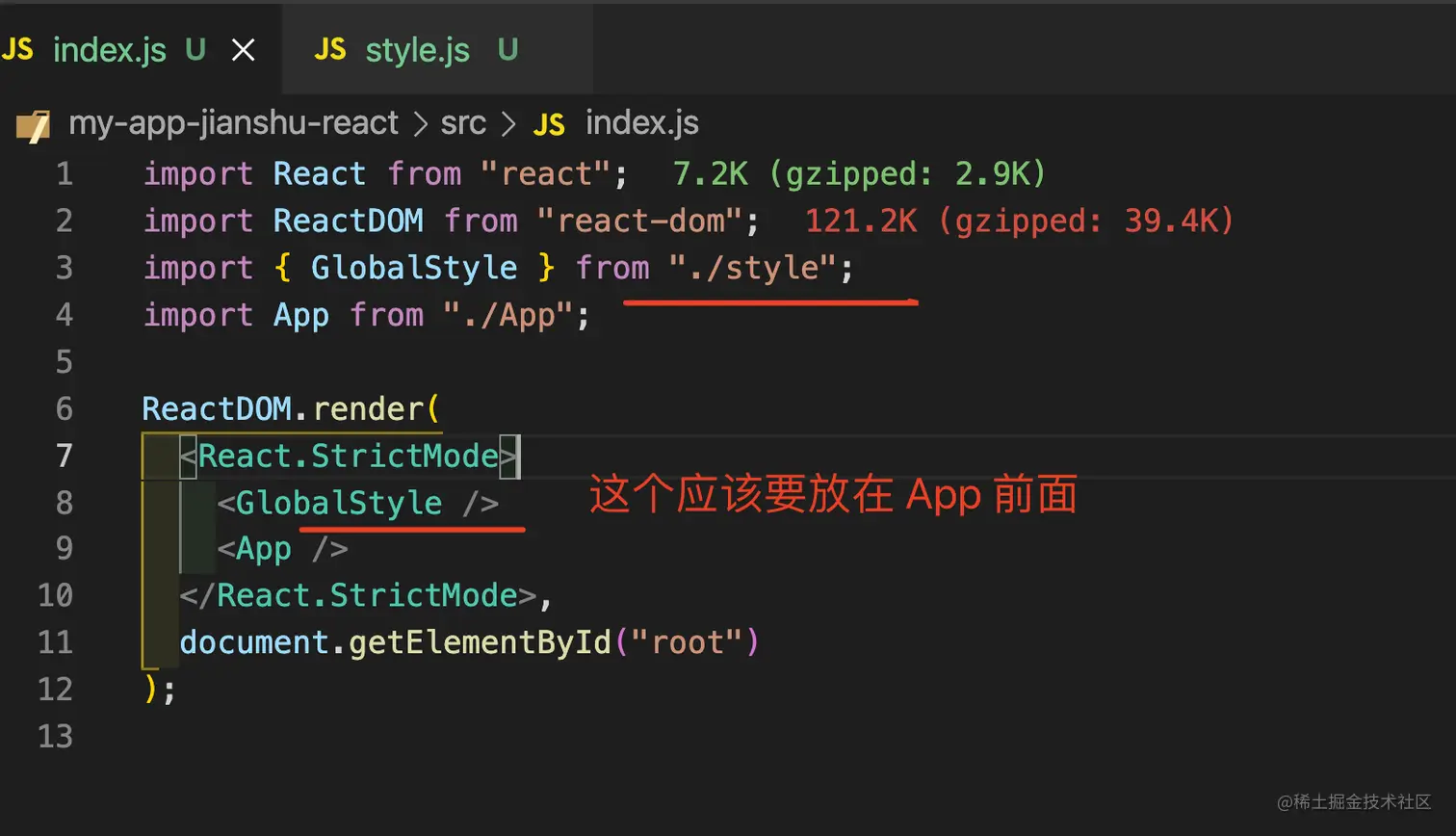Click document.getElementById on line 11
The image size is (1456, 836).
point(395,642)
